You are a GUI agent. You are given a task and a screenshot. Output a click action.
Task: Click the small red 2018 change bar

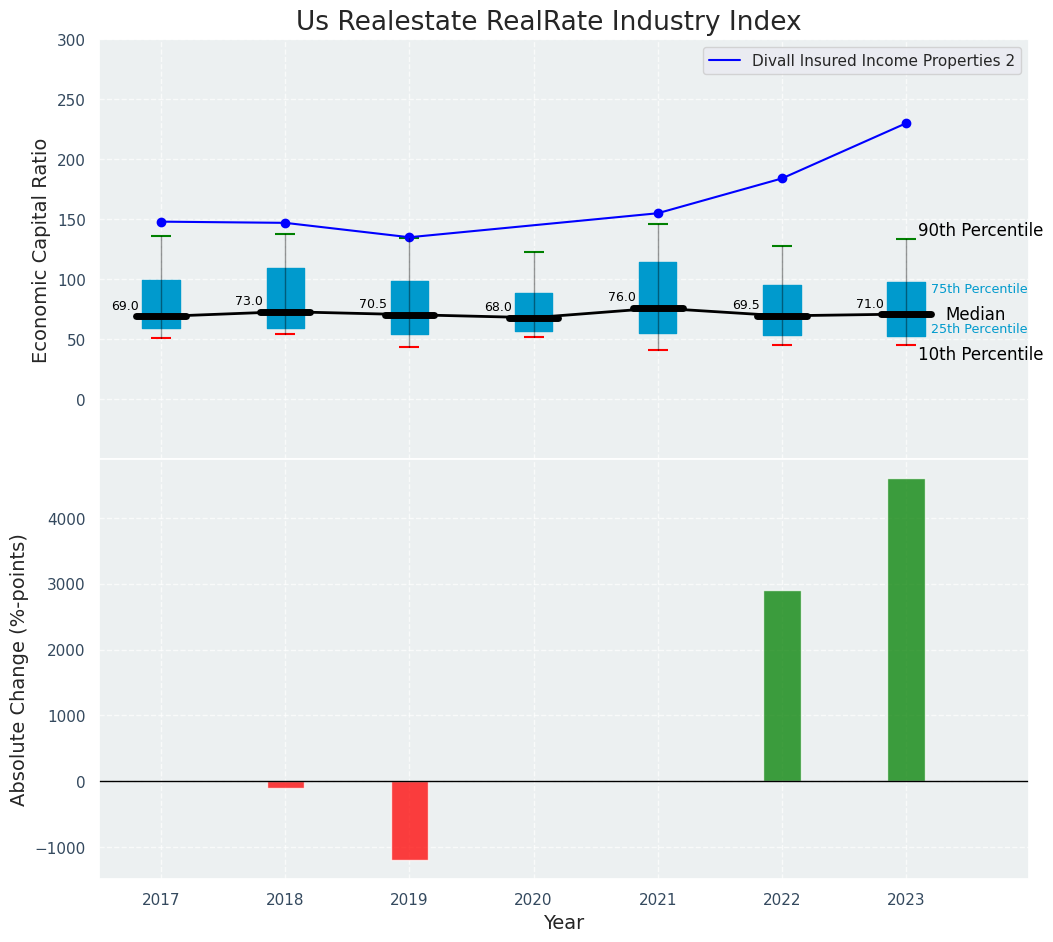(285, 785)
